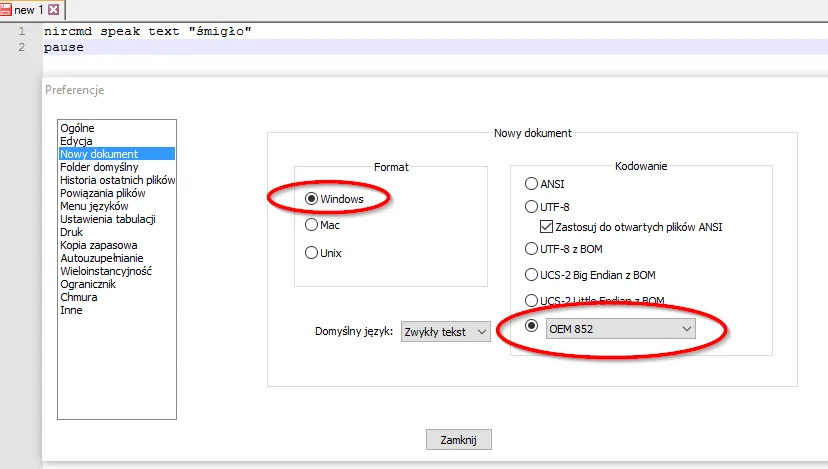
Task: Open the OEM 852 encoding dropdown
Action: (619, 328)
